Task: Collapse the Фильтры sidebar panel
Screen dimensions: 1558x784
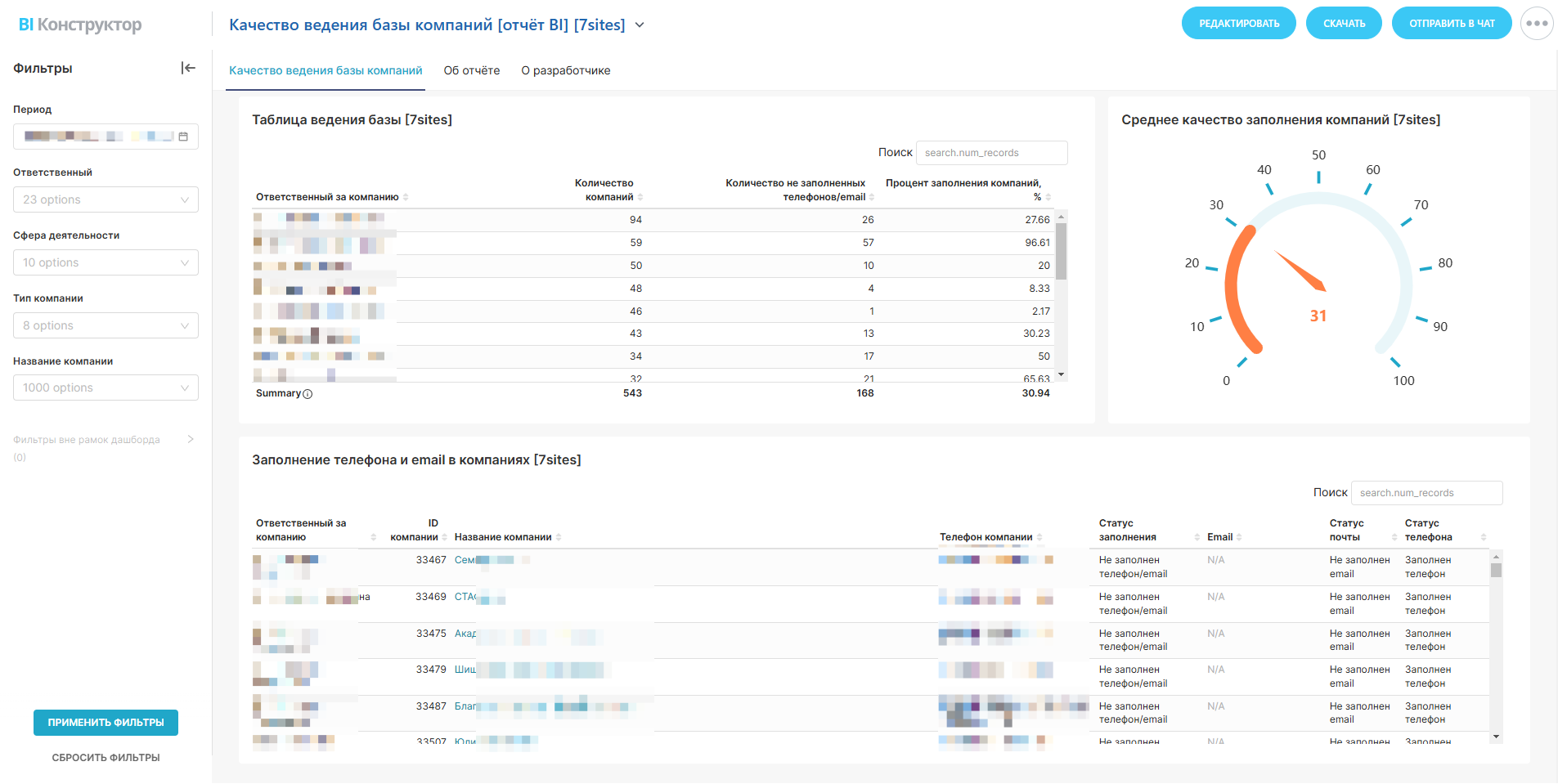Action: pos(188,68)
